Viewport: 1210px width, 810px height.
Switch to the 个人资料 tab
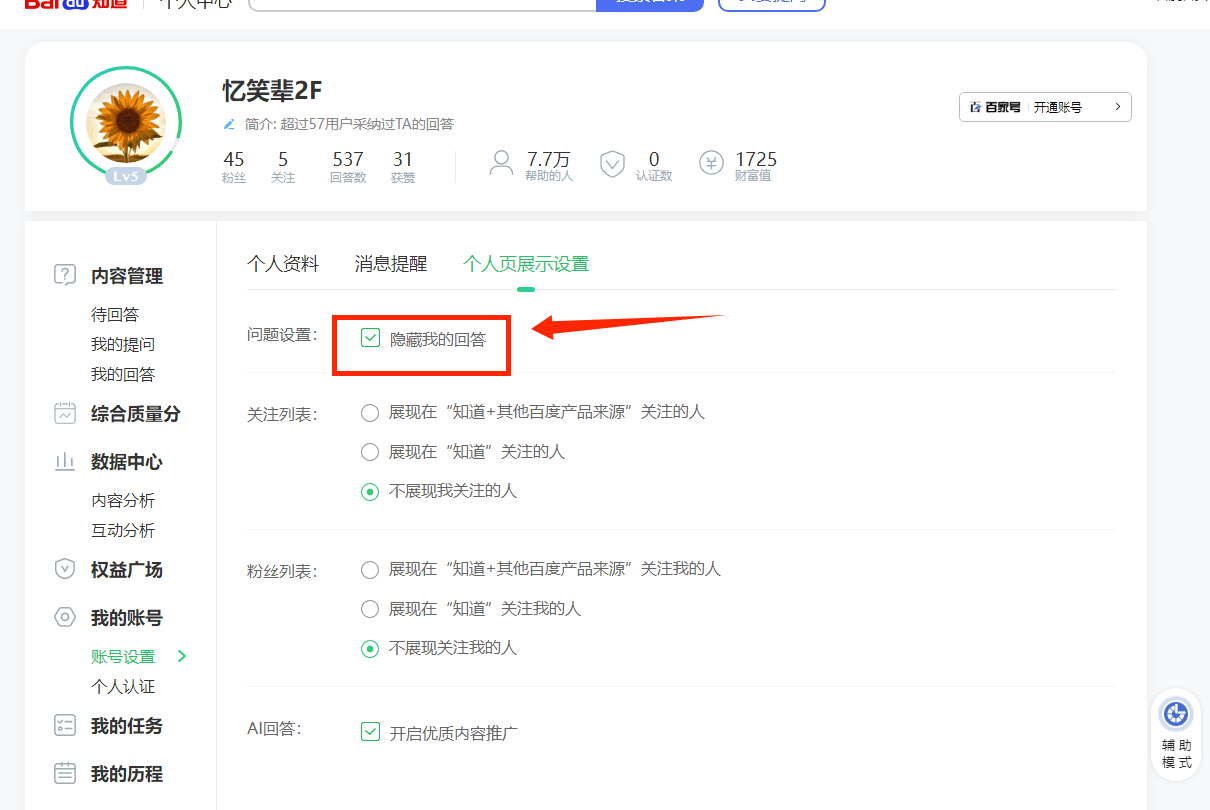coord(283,264)
